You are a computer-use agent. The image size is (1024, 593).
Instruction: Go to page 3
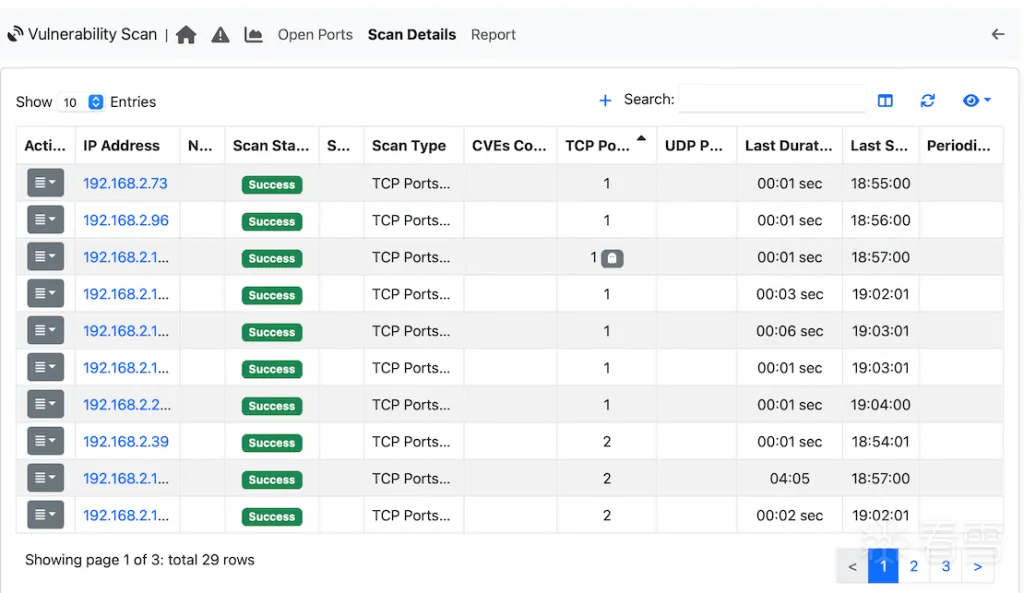946,566
